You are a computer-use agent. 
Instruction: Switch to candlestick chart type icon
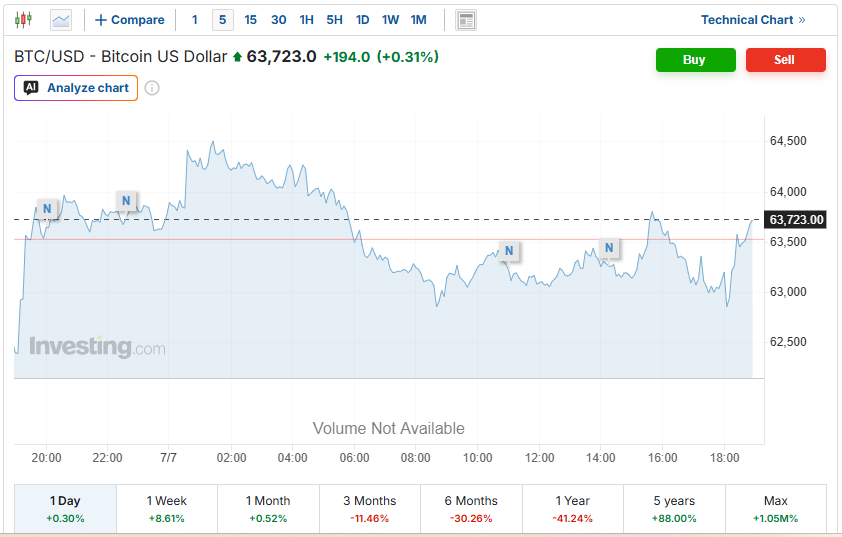23,20
